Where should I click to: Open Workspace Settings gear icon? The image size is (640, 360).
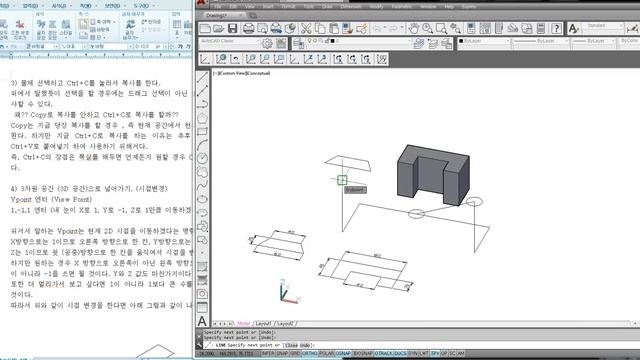point(267,43)
